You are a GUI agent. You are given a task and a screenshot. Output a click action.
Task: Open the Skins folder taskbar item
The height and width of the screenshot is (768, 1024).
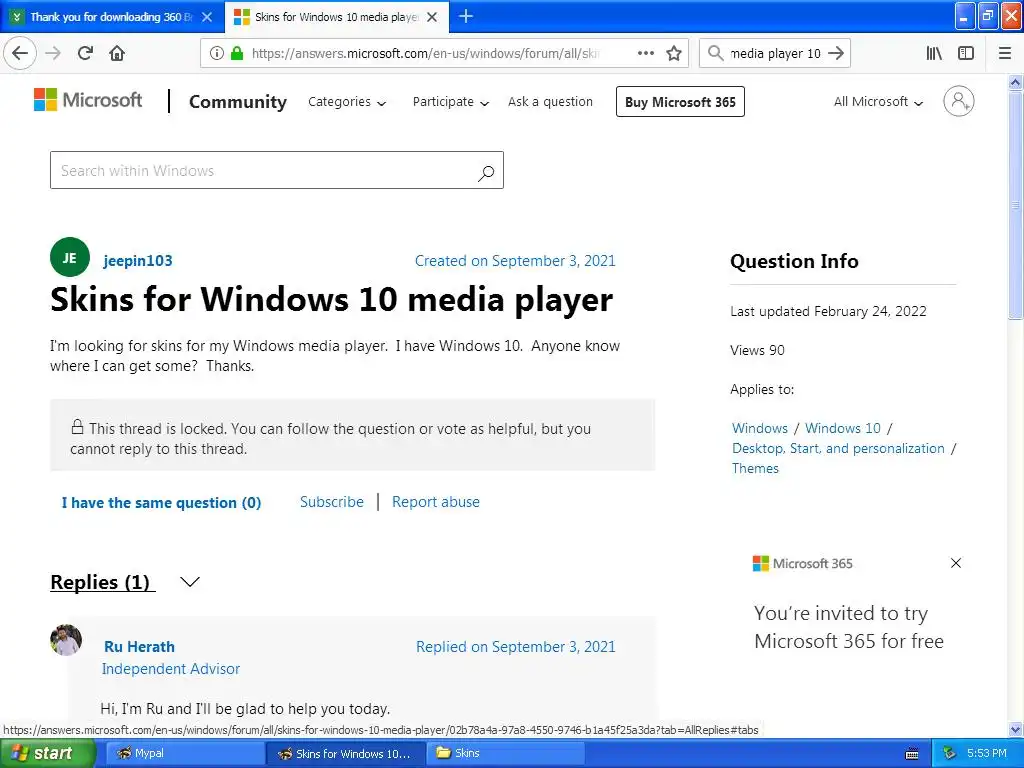(505, 754)
